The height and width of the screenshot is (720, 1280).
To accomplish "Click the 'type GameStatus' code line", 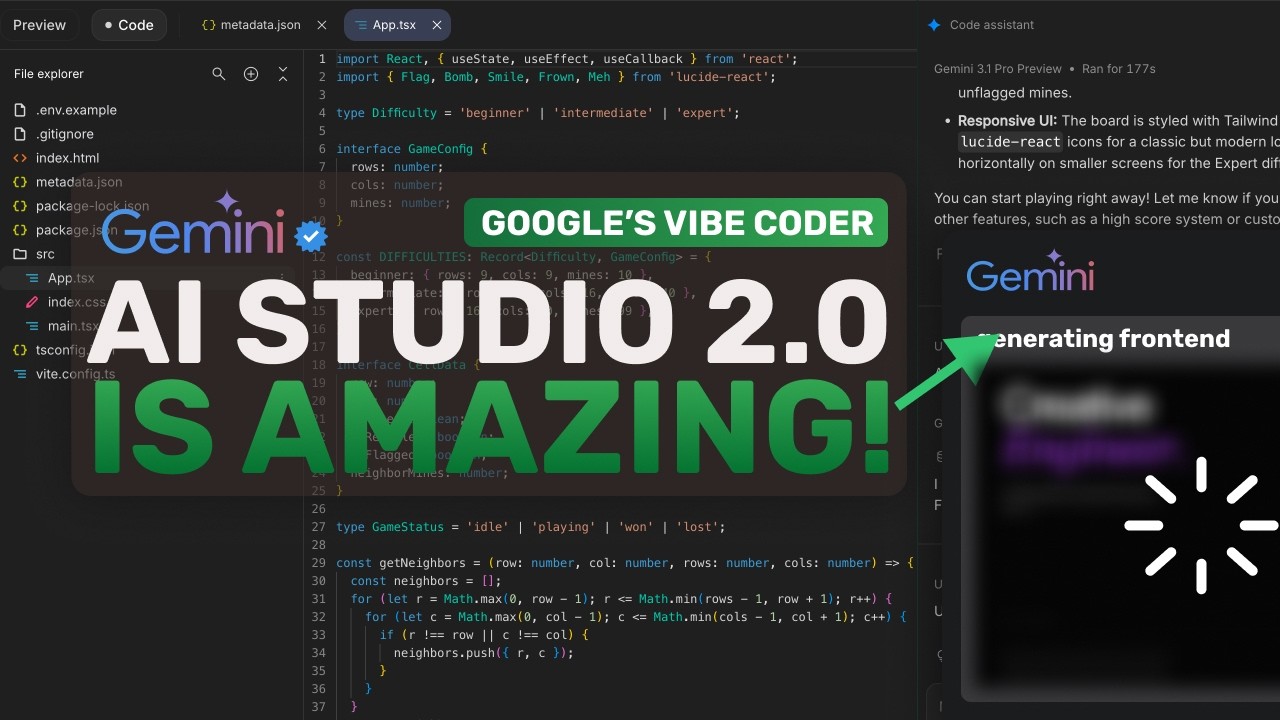I will [531, 527].
